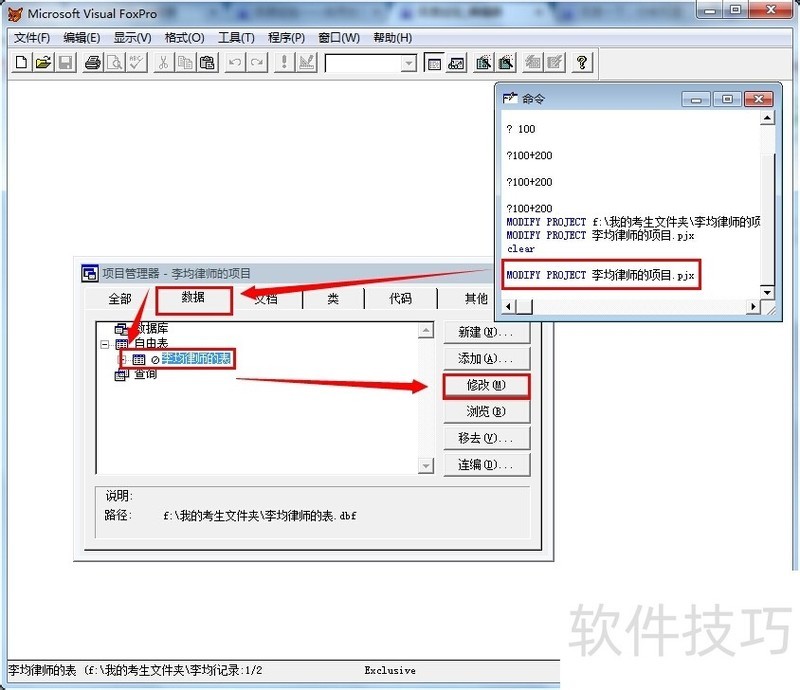The image size is (800, 690).
Task: Switch to the 其他 tab in Project Manager
Action: (x=476, y=299)
